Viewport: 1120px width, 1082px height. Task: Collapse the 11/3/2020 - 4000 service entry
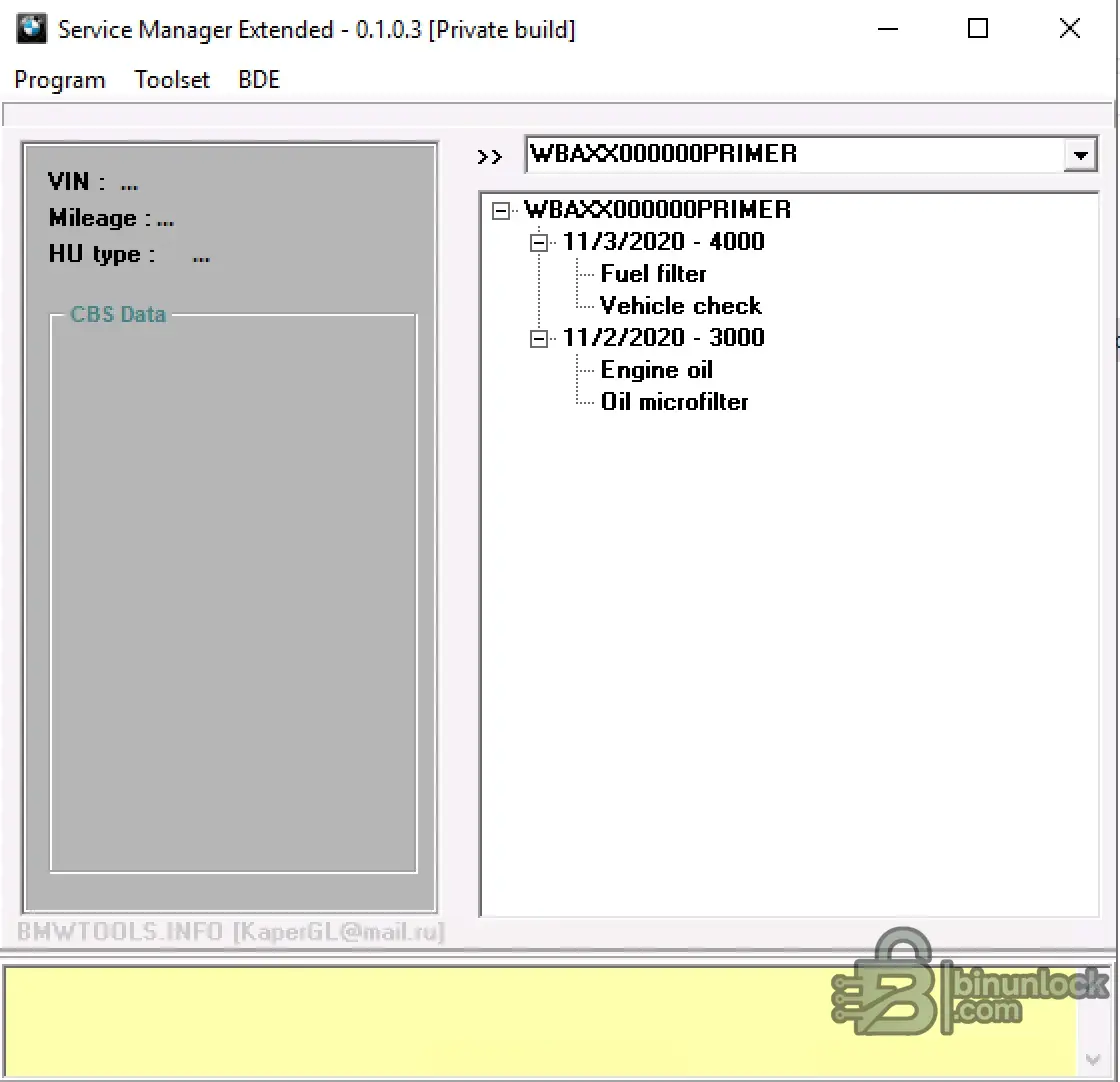539,243
